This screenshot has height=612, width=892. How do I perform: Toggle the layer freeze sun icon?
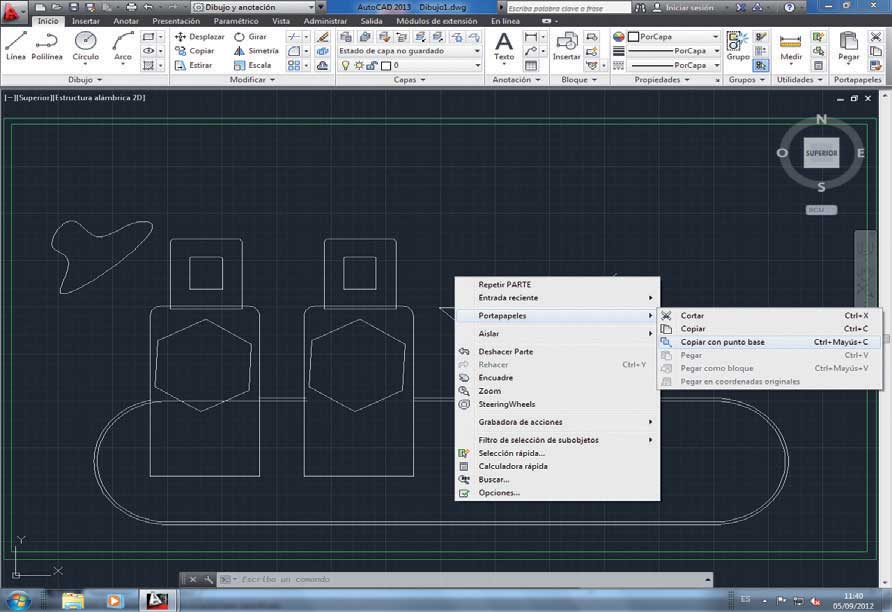tap(359, 65)
